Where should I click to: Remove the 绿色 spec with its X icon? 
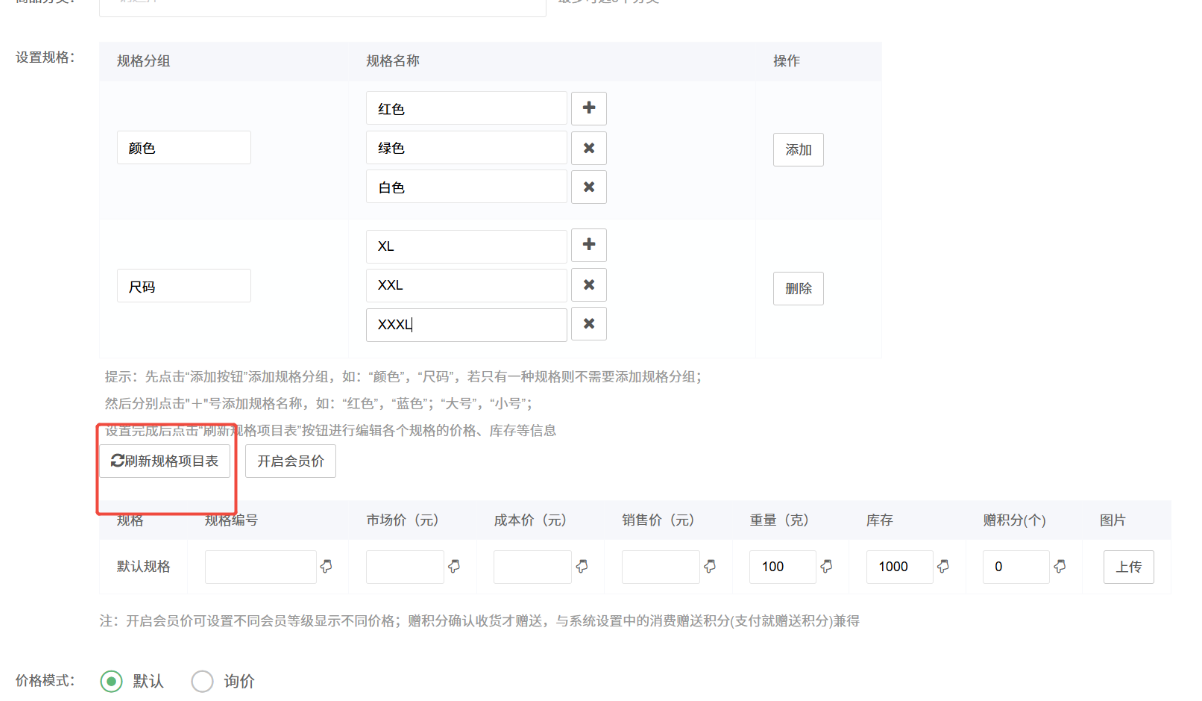pyautogui.click(x=588, y=148)
